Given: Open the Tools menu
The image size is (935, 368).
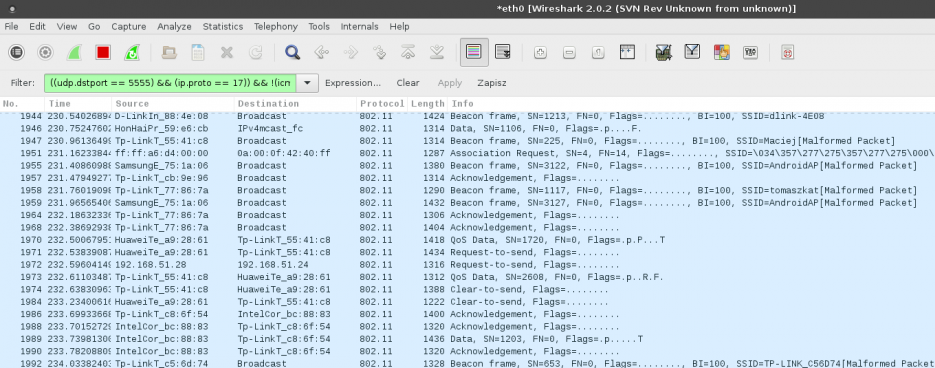Looking at the screenshot, I should pos(319,26).
